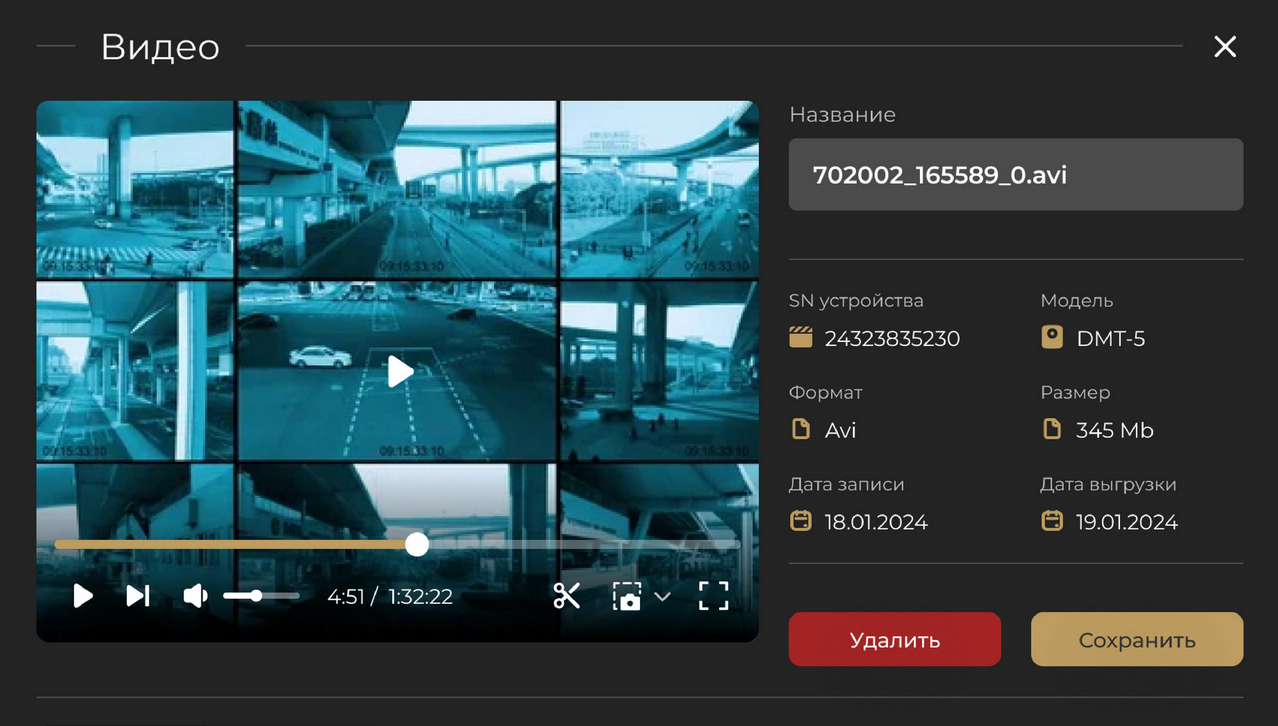Click the video progress bar handle
This screenshot has height=726, width=1278.
point(417,544)
